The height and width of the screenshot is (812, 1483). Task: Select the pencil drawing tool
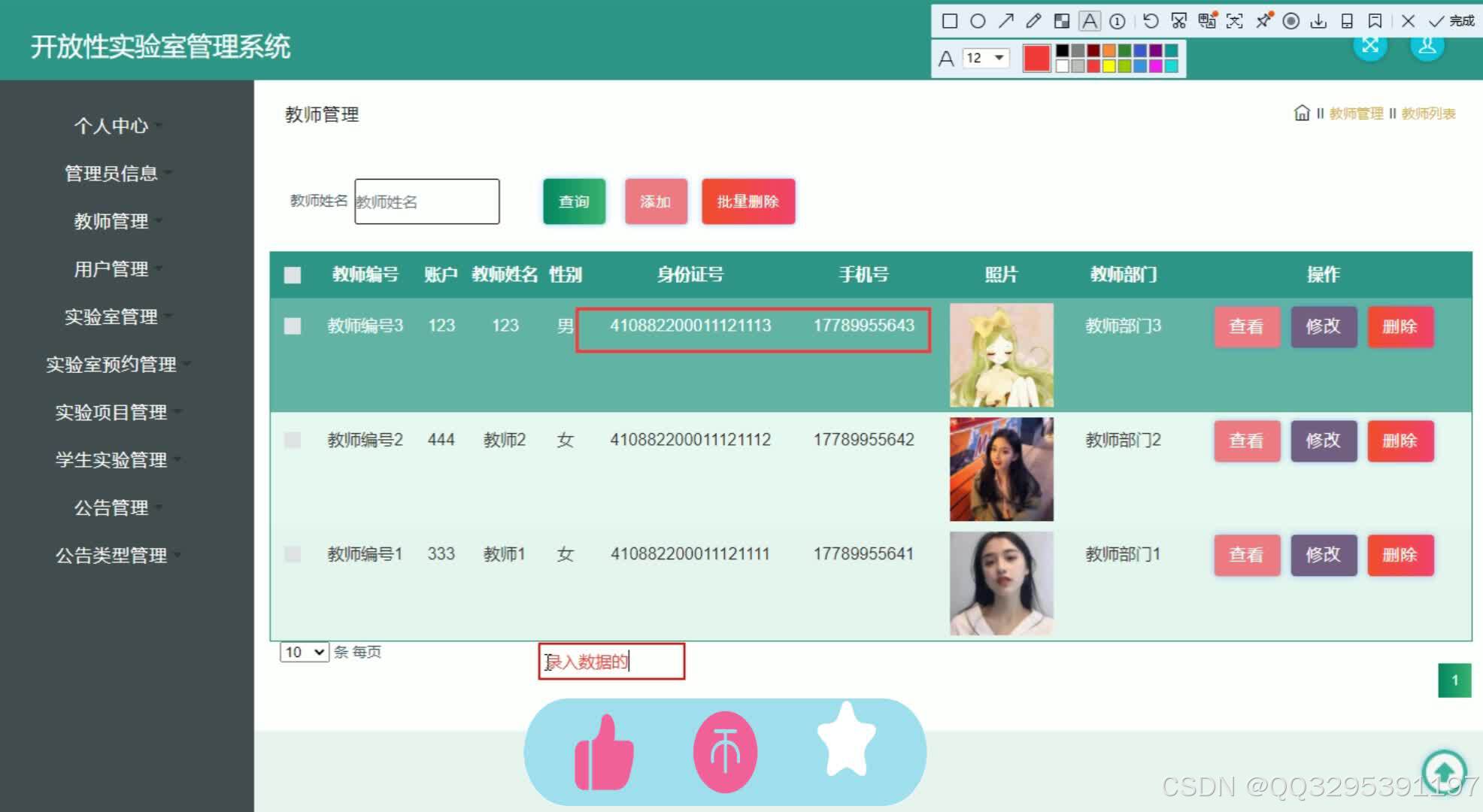click(1033, 21)
